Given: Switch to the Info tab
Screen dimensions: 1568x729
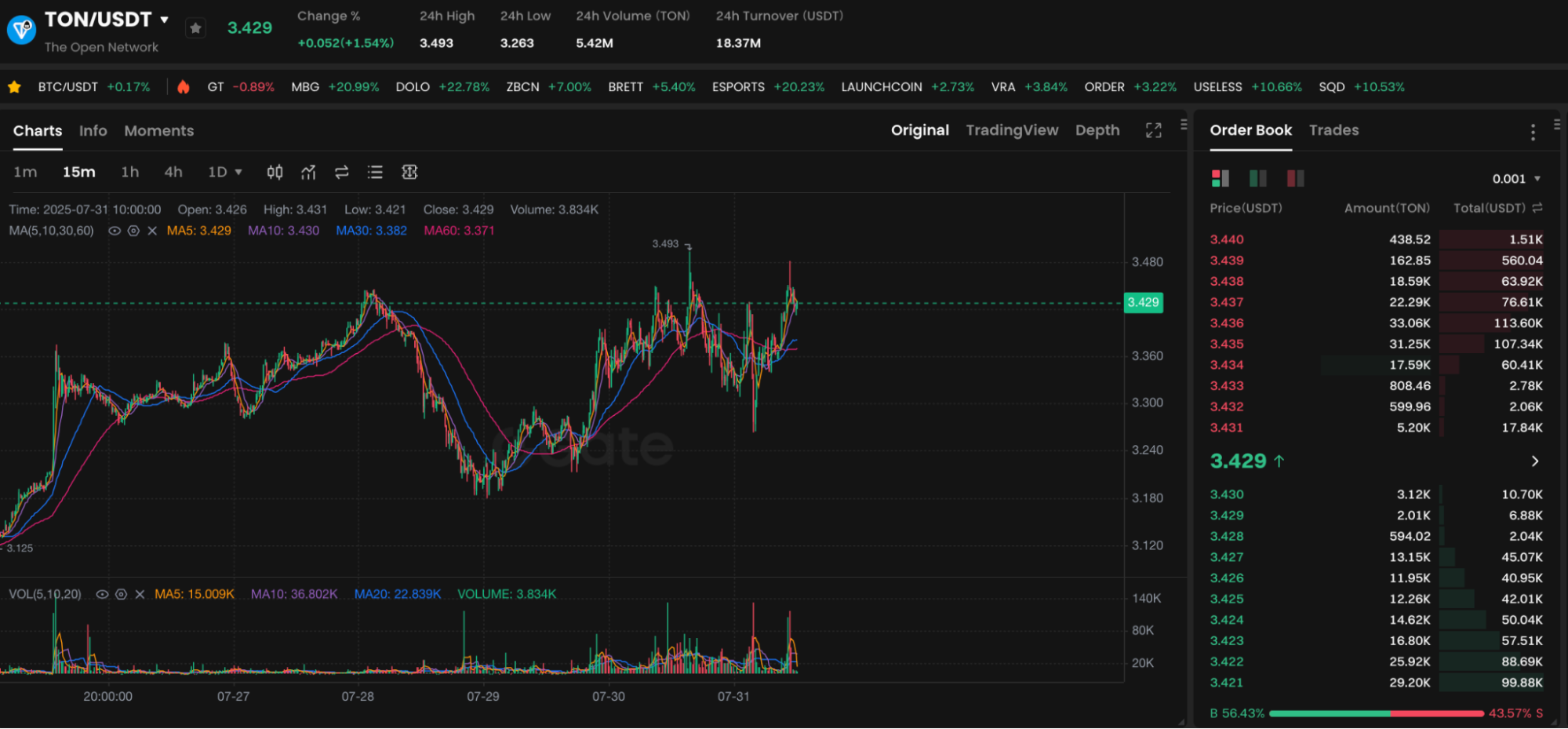Looking at the screenshot, I should 93,131.
